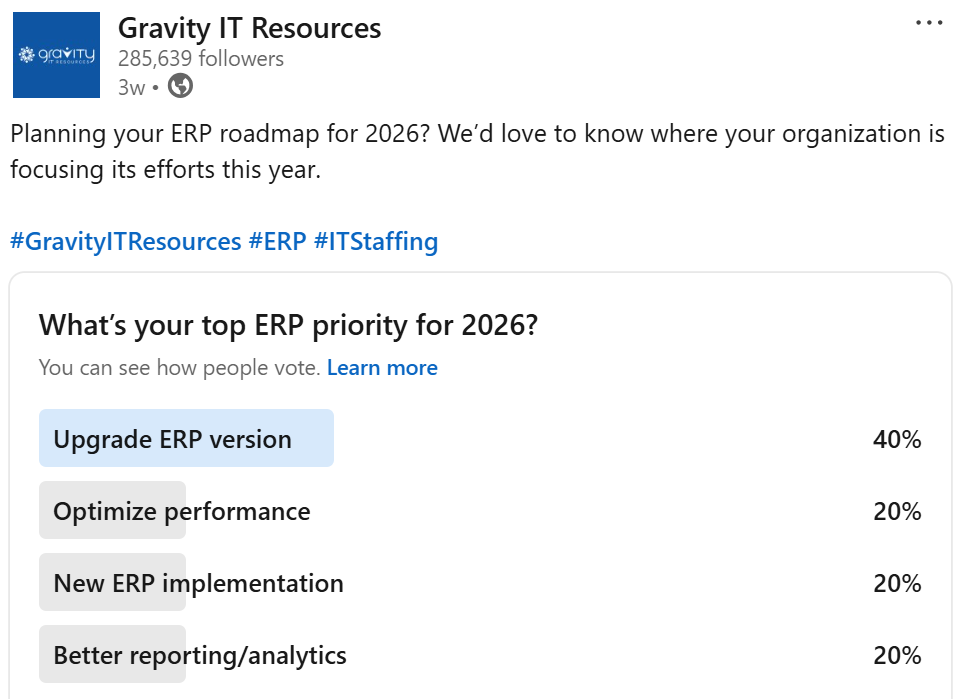Click the globe public visibility icon
The width and height of the screenshot is (970, 699).
tap(181, 86)
